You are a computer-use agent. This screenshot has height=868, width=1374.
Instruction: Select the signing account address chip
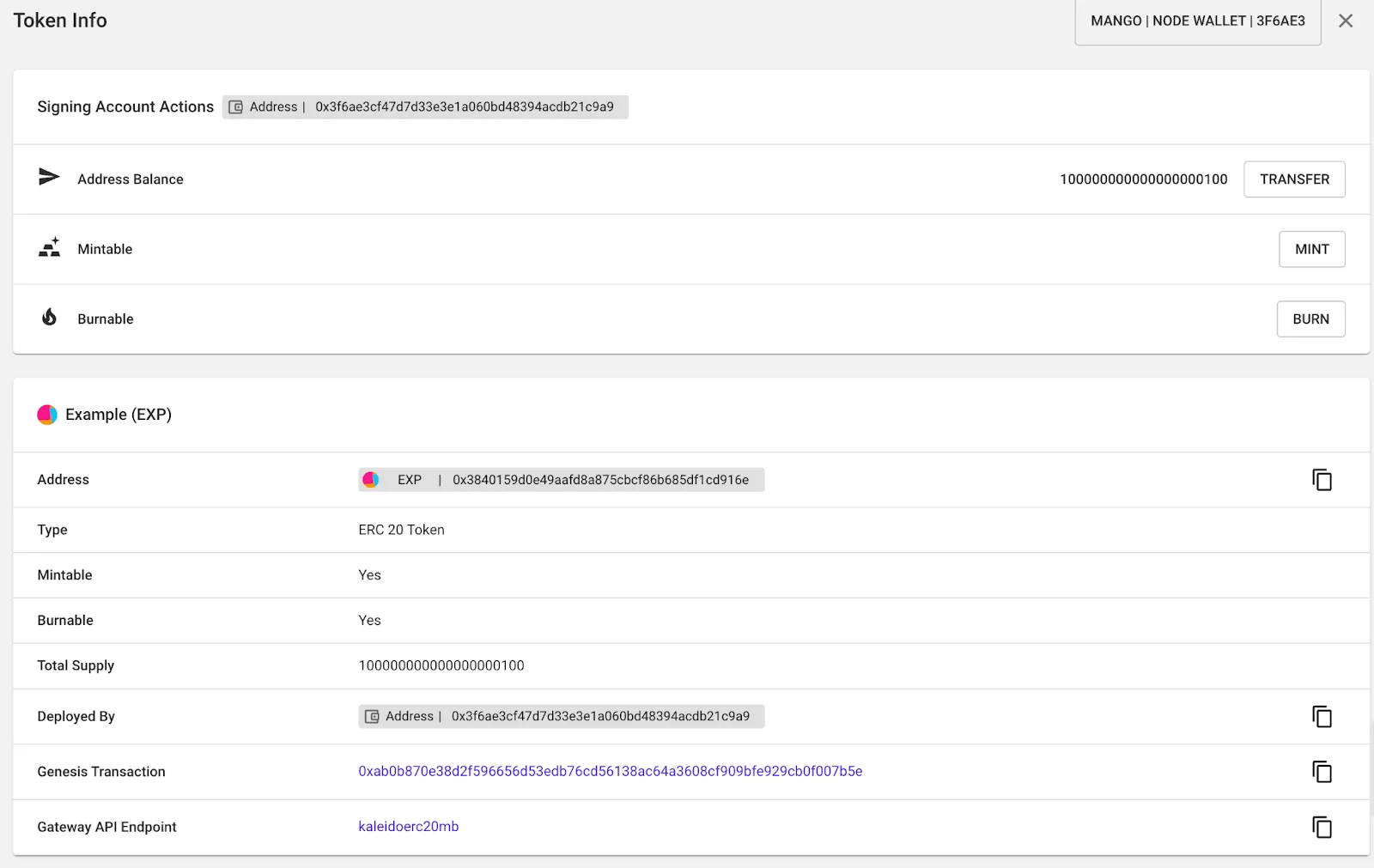425,107
